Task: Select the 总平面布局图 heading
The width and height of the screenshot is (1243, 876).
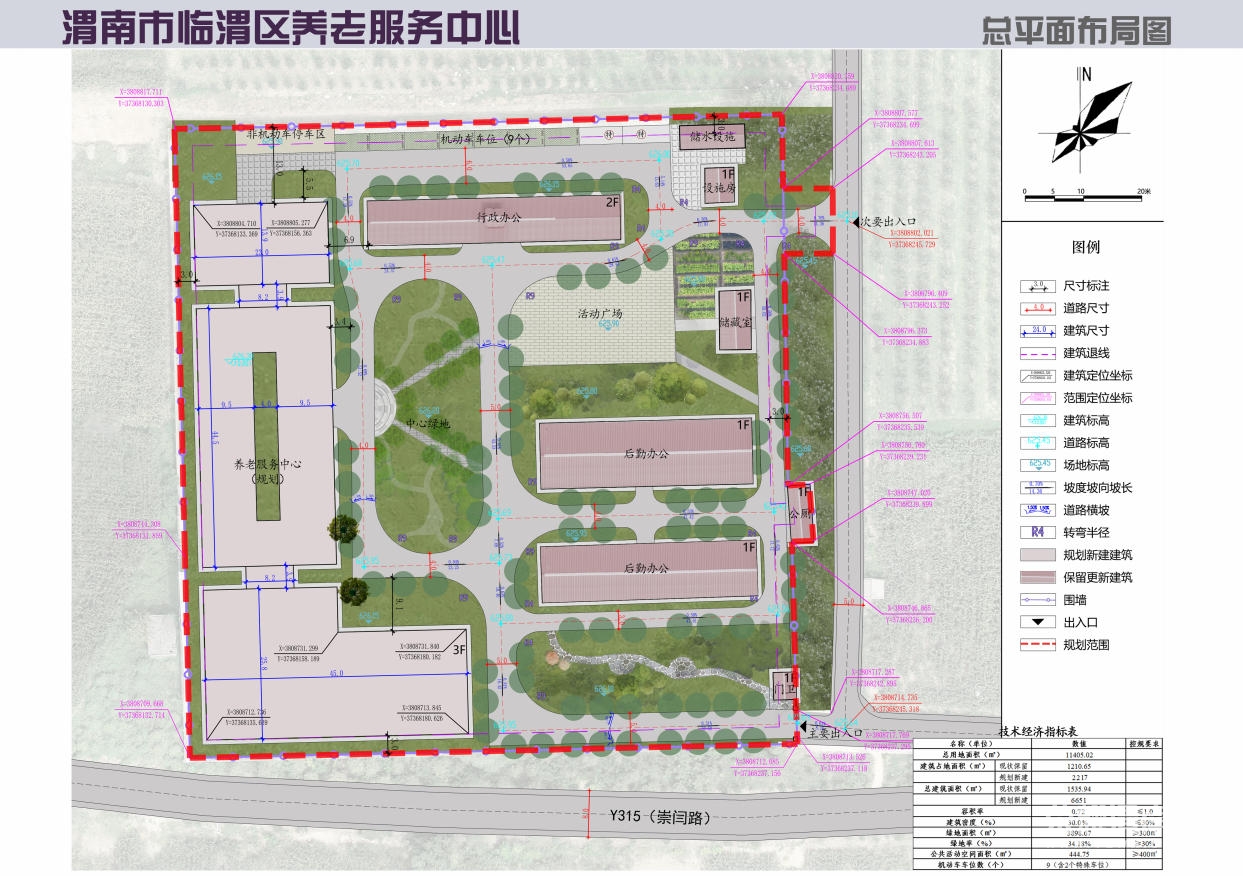Action: point(1076,30)
